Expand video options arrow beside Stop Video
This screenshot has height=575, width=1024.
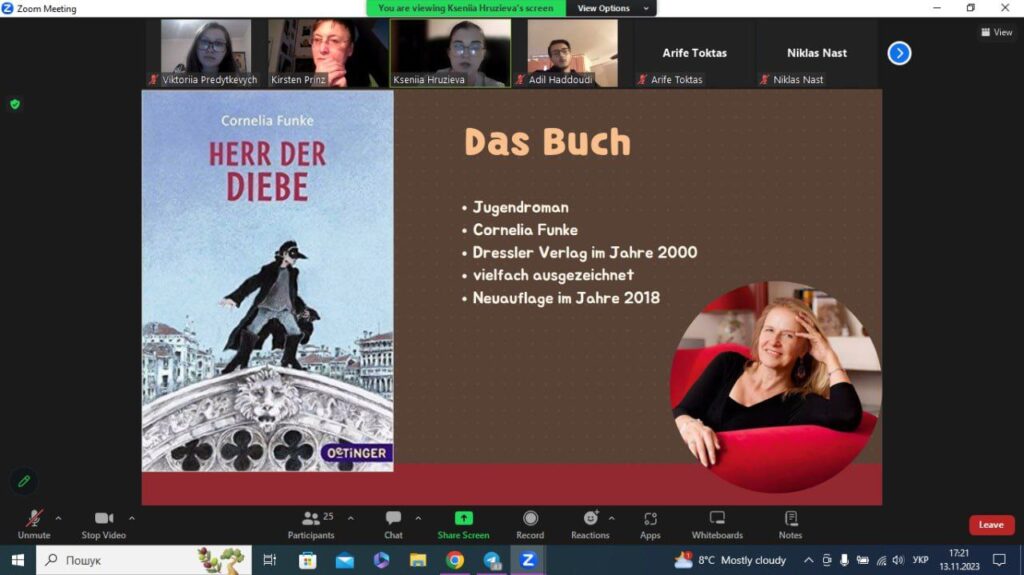tap(131, 518)
